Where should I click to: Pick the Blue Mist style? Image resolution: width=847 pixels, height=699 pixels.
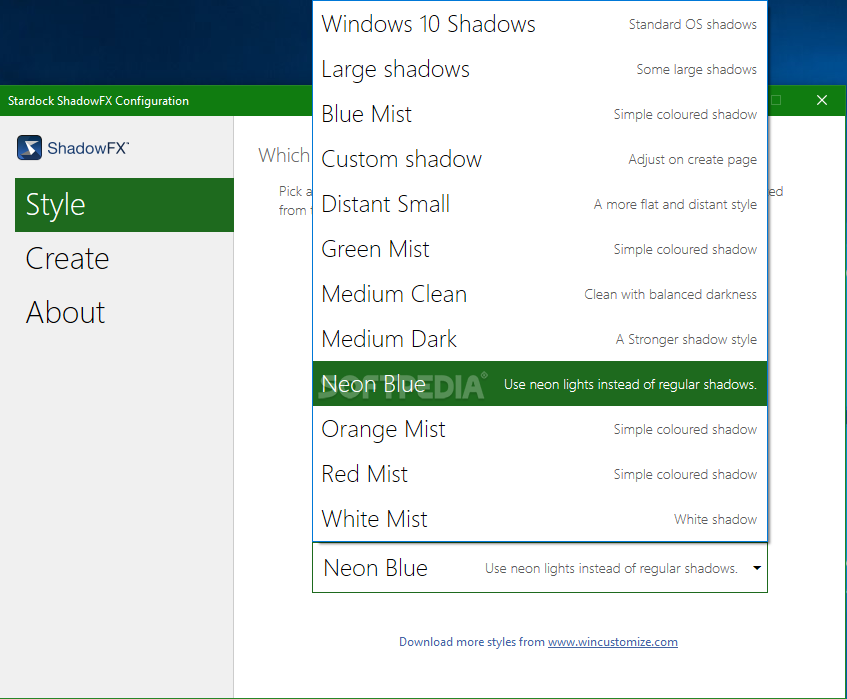[540, 114]
